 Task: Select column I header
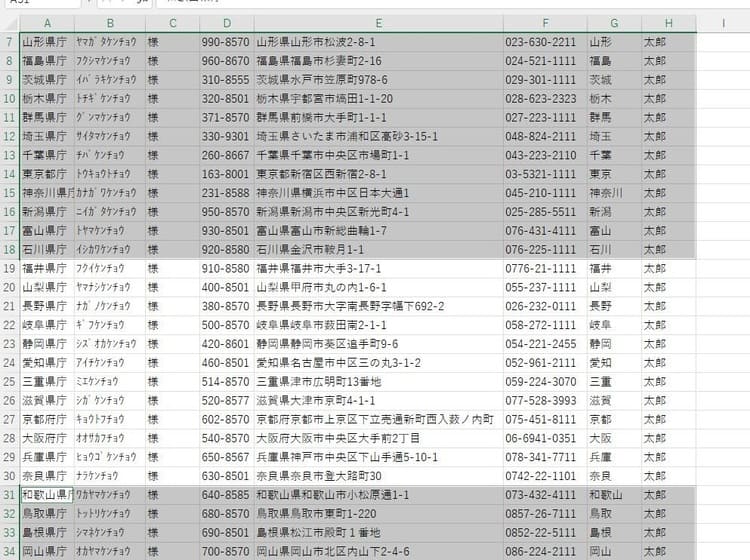pyautogui.click(x=723, y=23)
